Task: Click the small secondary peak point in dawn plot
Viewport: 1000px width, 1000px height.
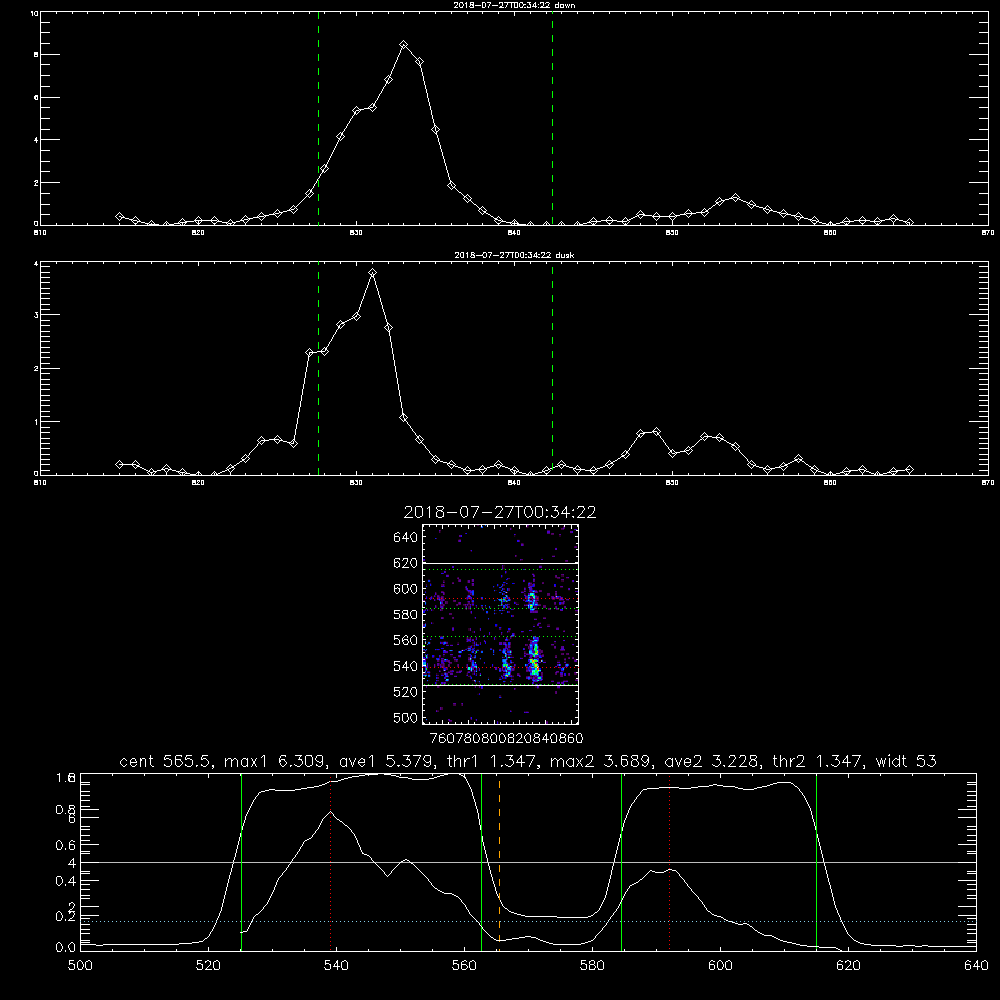Action: click(x=735, y=198)
